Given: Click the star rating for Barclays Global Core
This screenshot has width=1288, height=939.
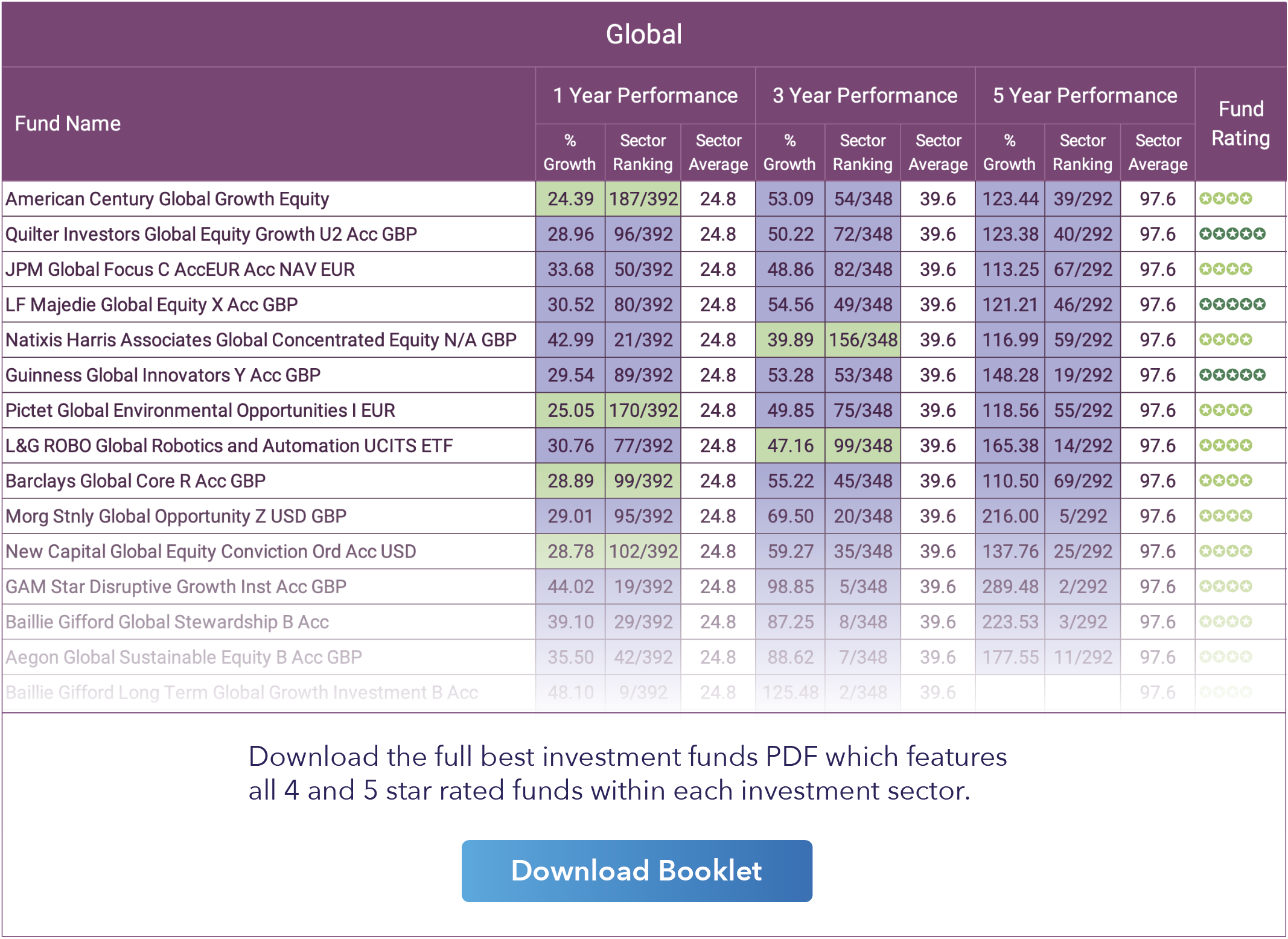Looking at the screenshot, I should tap(1225, 481).
